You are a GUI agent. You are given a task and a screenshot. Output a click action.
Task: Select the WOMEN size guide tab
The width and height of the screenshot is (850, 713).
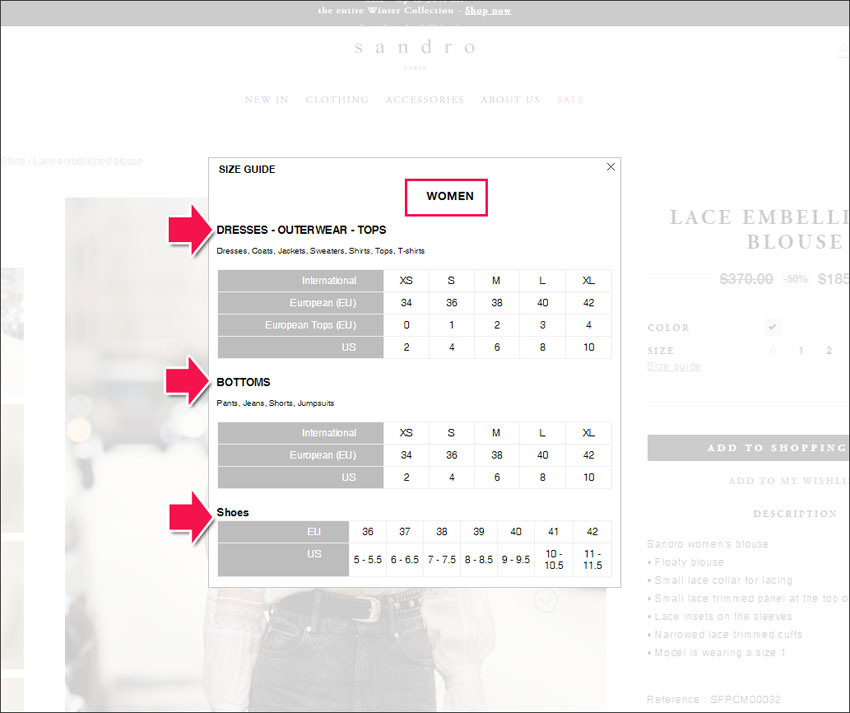[x=449, y=196]
